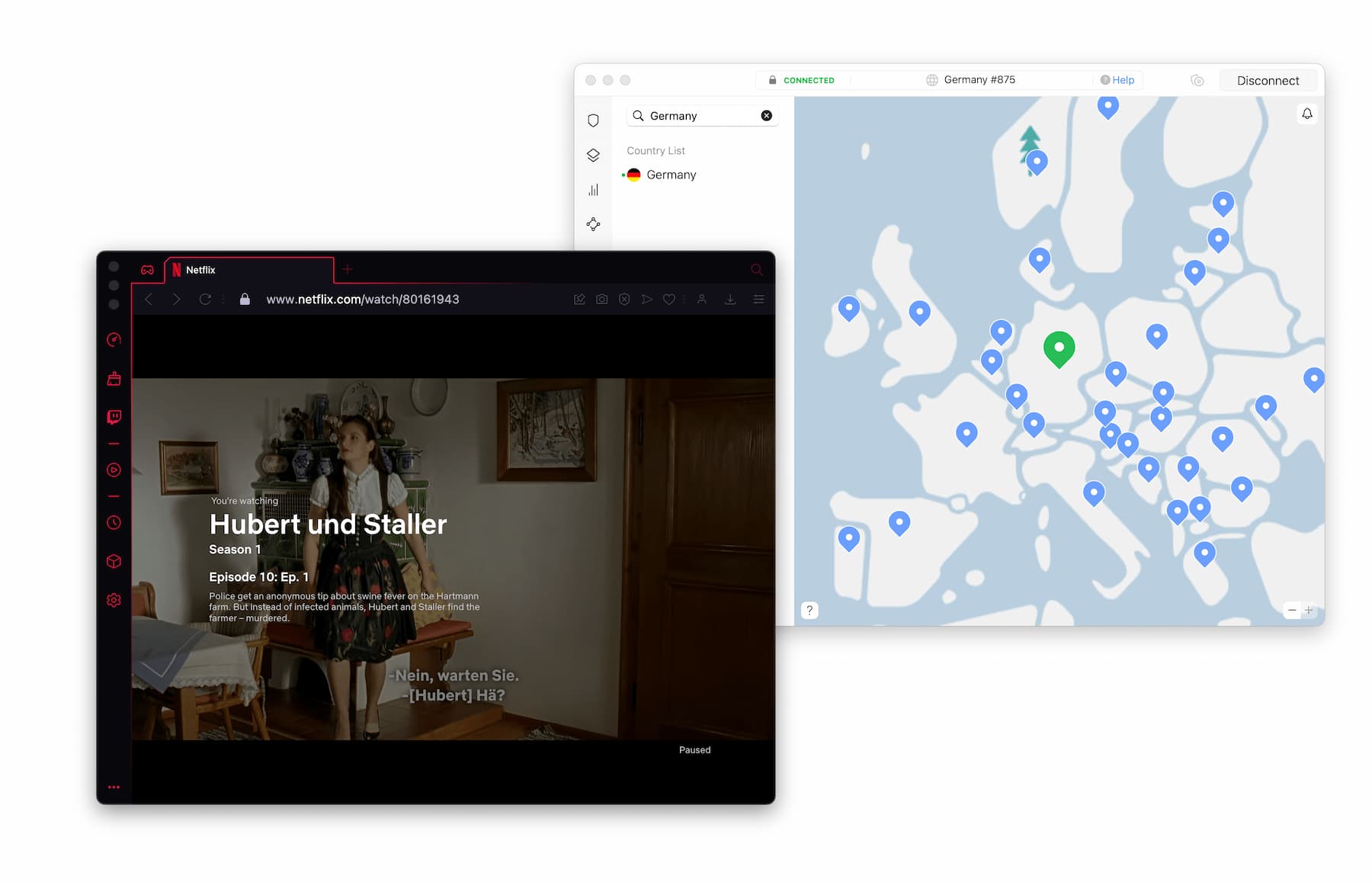
Task: Click the Paused status text
Action: coord(694,750)
